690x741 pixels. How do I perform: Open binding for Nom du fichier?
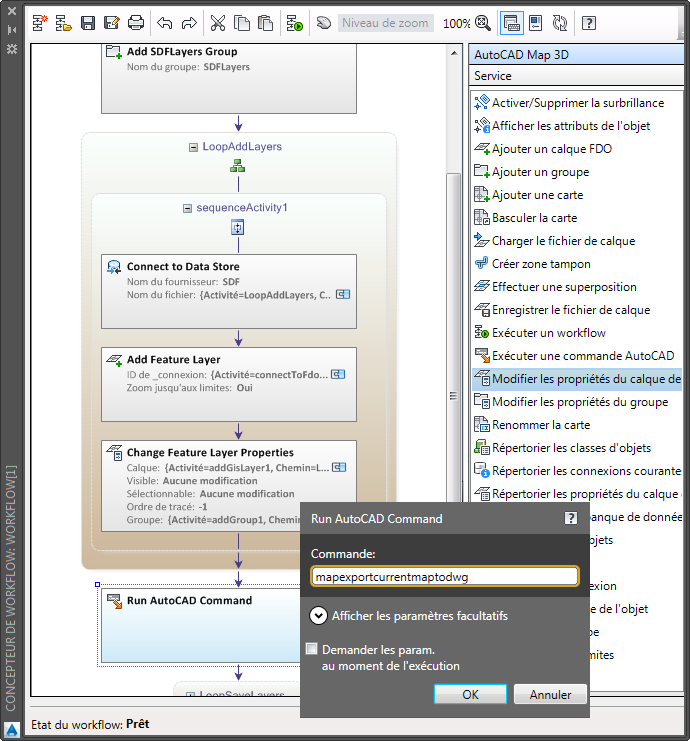click(343, 294)
